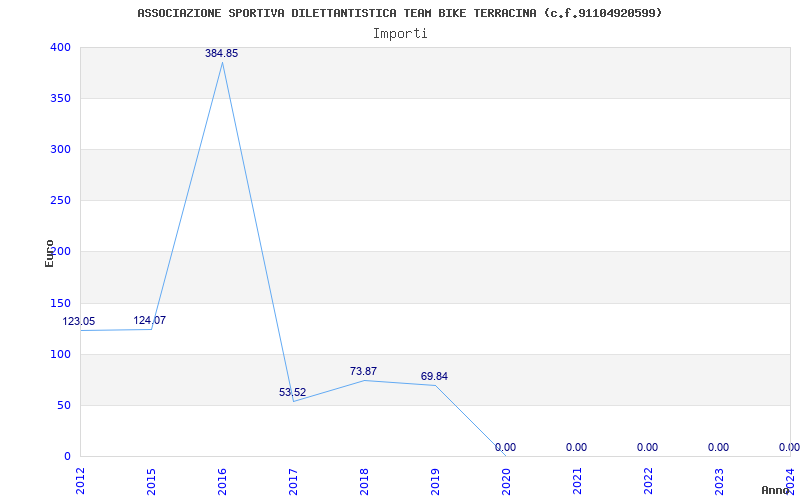This screenshot has width=800, height=500.
Task: Click the x-axis year 2019
Action: pyautogui.click(x=435, y=482)
